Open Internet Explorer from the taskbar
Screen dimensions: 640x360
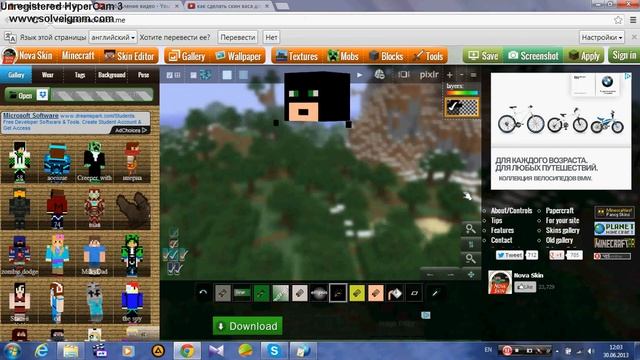click(x=41, y=351)
